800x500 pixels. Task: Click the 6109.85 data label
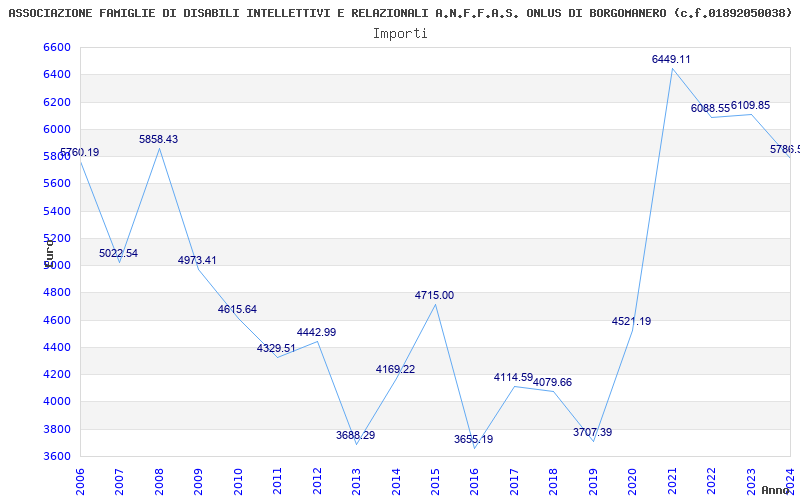click(750, 106)
